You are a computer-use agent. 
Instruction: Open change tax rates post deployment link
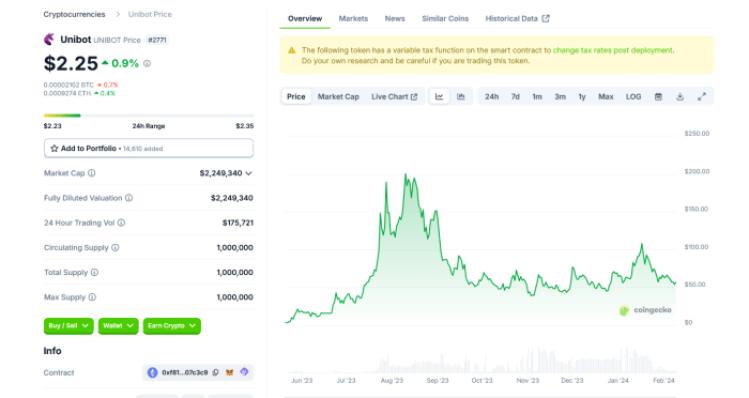[613, 50]
